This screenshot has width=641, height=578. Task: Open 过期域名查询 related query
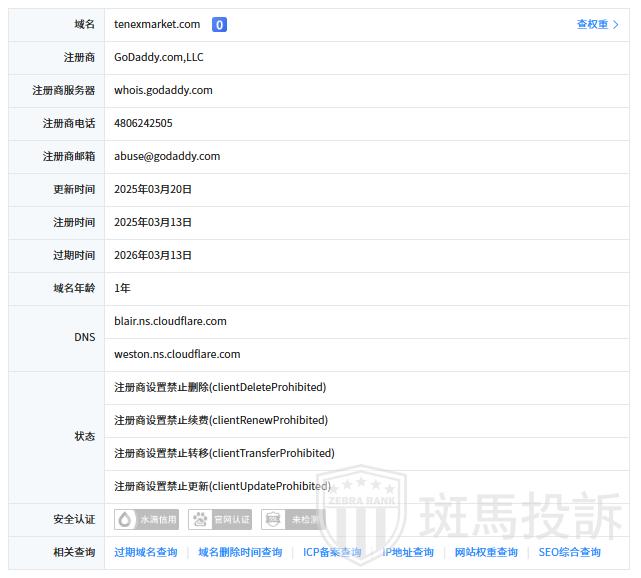[x=146, y=552]
